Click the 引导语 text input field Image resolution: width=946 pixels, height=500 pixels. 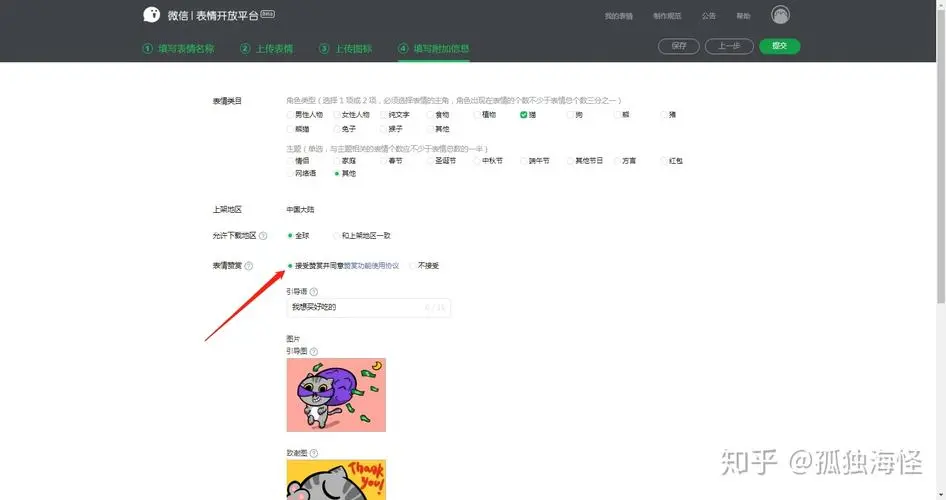pos(369,308)
